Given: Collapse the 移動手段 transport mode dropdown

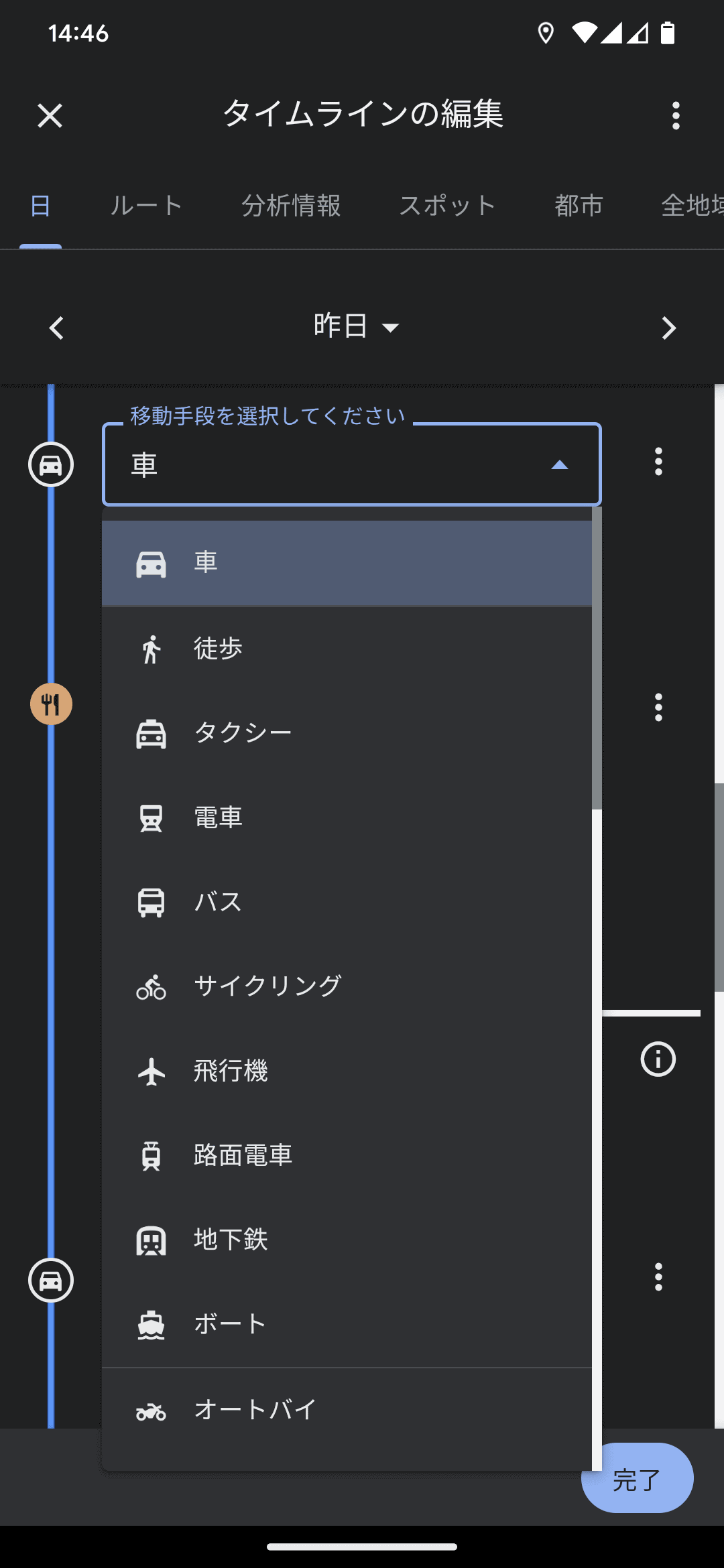Looking at the screenshot, I should 559,464.
